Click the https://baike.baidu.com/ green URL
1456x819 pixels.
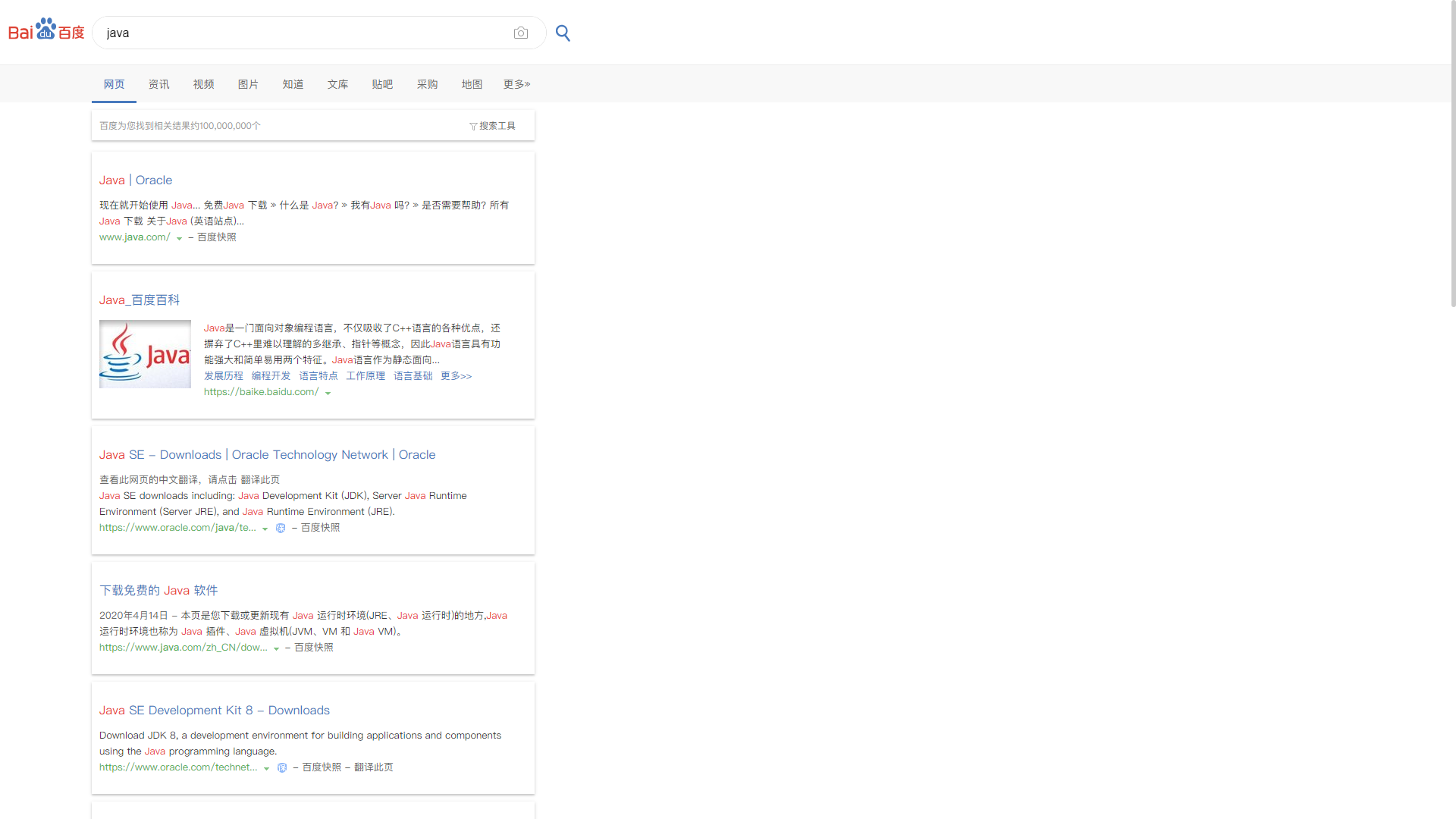(x=262, y=392)
